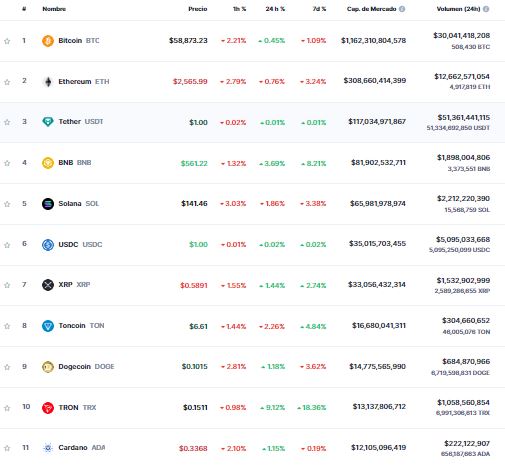This screenshot has height=467, width=505.
Task: Click the XRP logo icon
Action: [48, 285]
